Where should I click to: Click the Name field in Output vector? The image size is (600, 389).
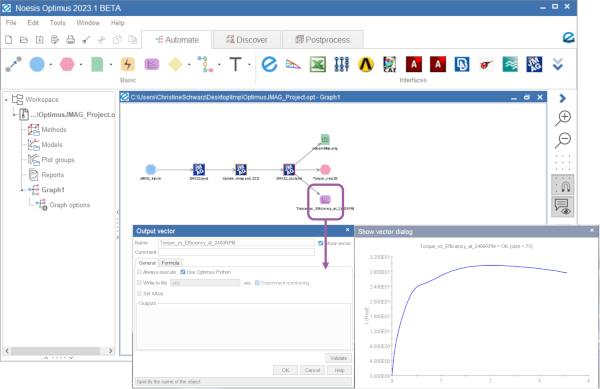point(236,243)
